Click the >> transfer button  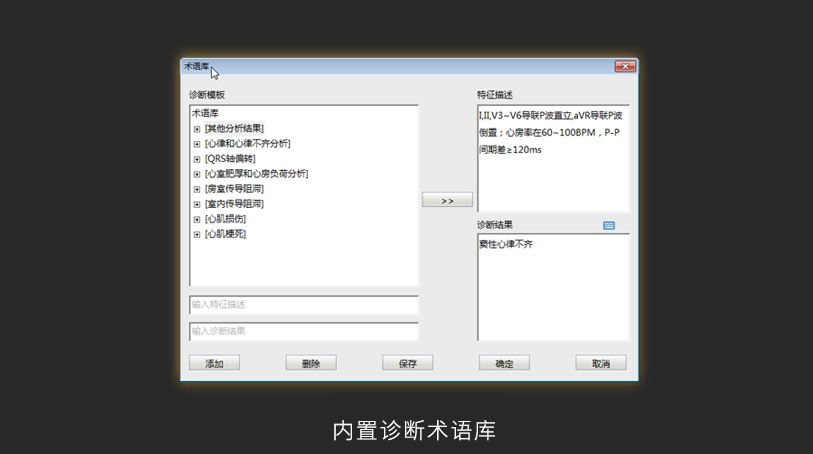pyautogui.click(x=447, y=200)
